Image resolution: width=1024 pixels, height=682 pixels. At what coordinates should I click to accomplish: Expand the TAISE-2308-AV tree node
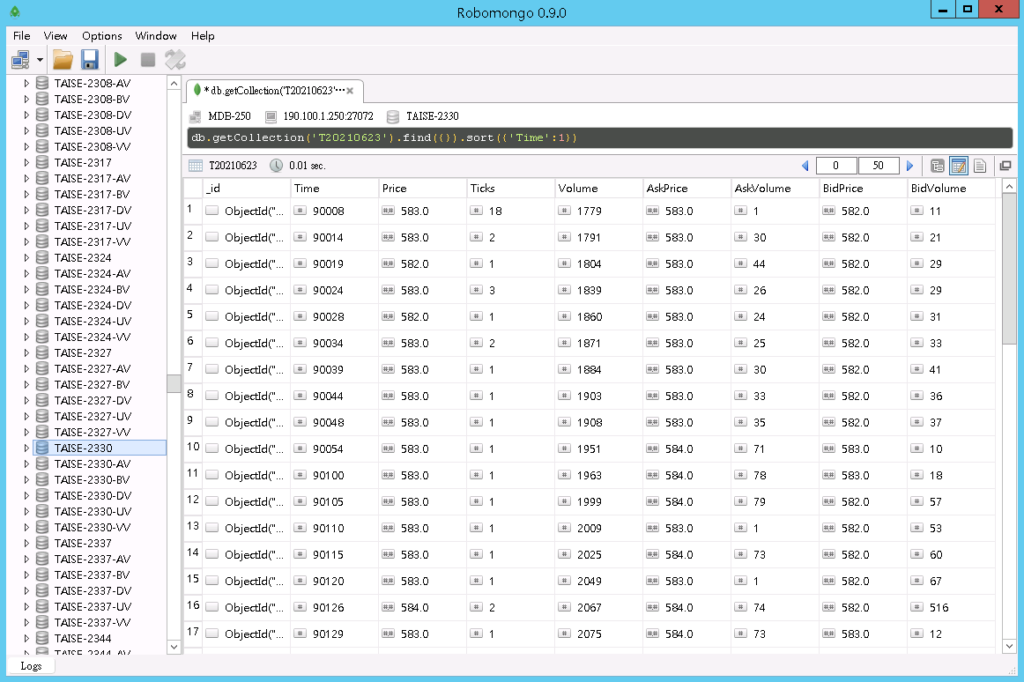pyautogui.click(x=26, y=84)
